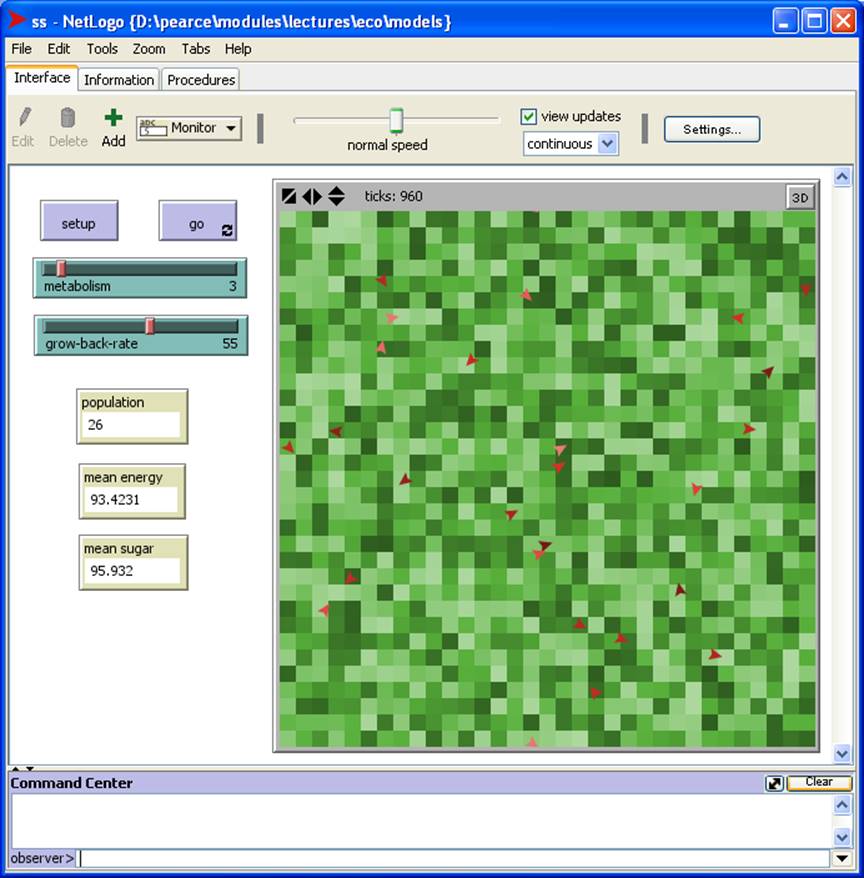The image size is (864, 878).
Task: Clear the Command Center output
Action: pyautogui.click(x=818, y=783)
